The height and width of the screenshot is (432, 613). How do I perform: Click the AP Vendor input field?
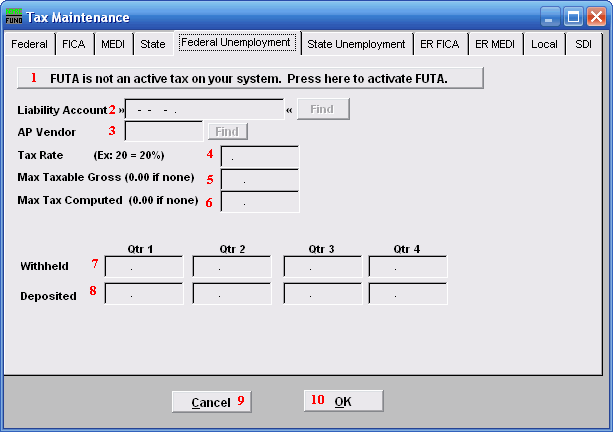163,131
